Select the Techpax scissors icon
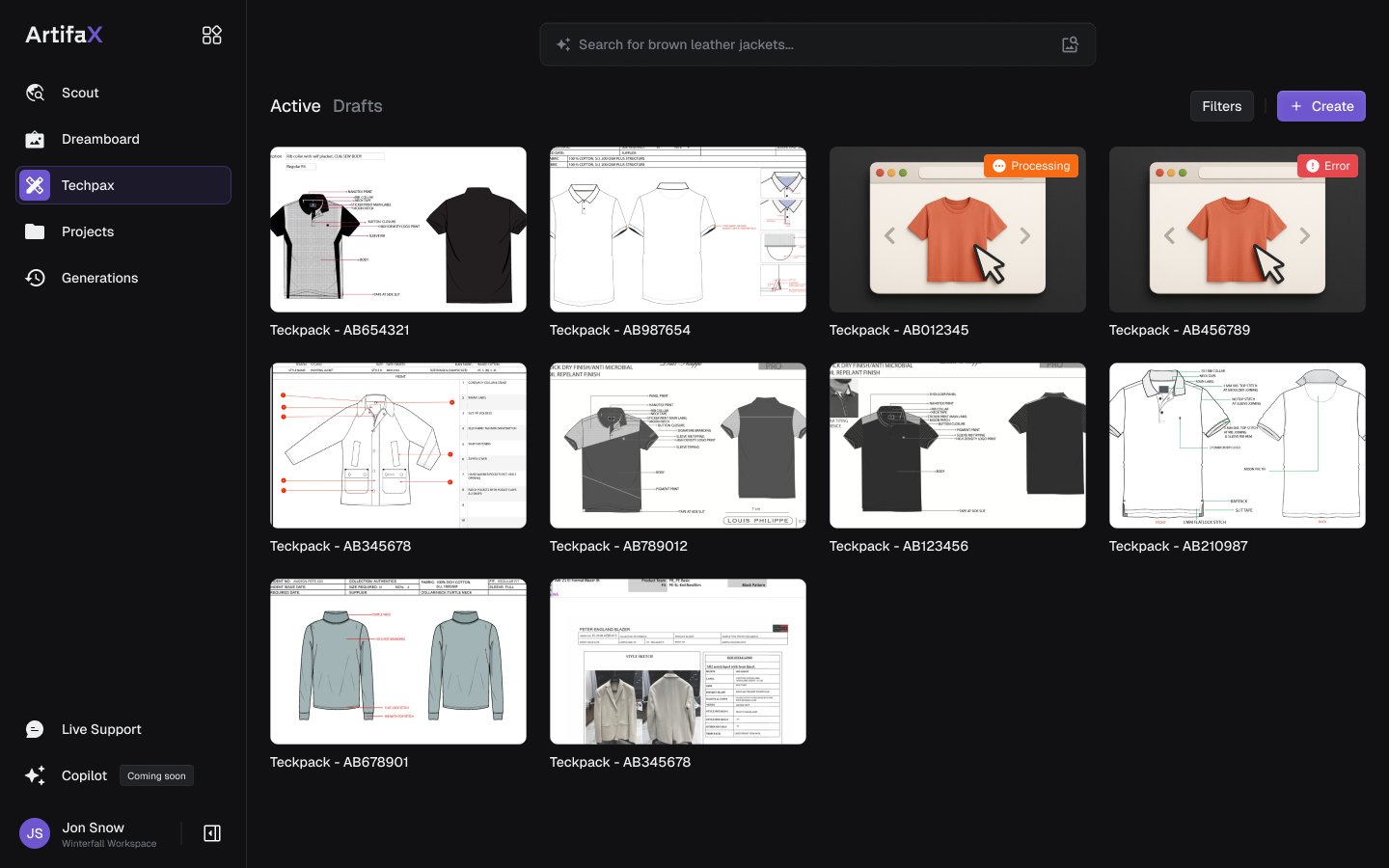1389x868 pixels. coord(36,185)
